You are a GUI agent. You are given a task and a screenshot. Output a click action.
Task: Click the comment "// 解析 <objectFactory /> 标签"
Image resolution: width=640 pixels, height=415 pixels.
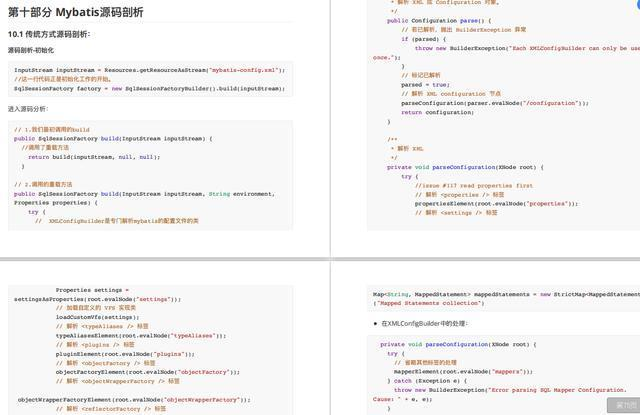point(105,363)
